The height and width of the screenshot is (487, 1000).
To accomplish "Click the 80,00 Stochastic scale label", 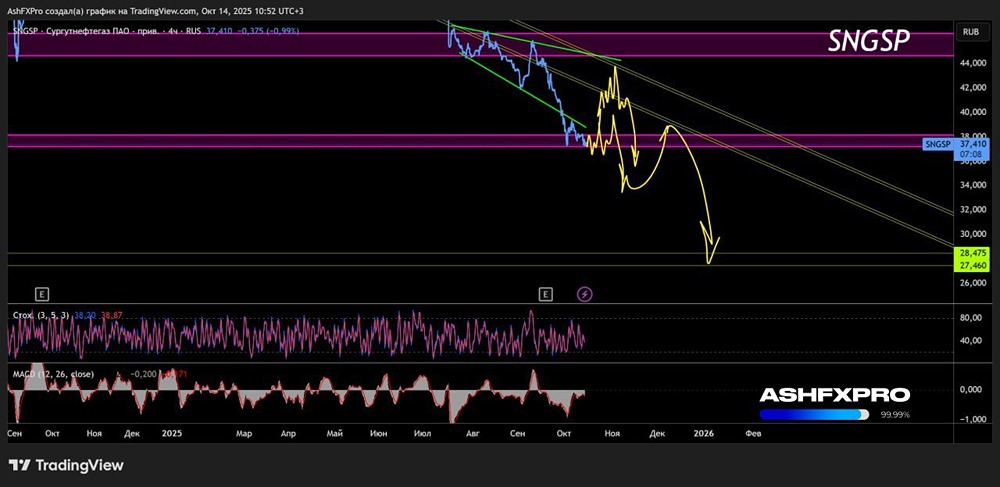I will click(973, 318).
